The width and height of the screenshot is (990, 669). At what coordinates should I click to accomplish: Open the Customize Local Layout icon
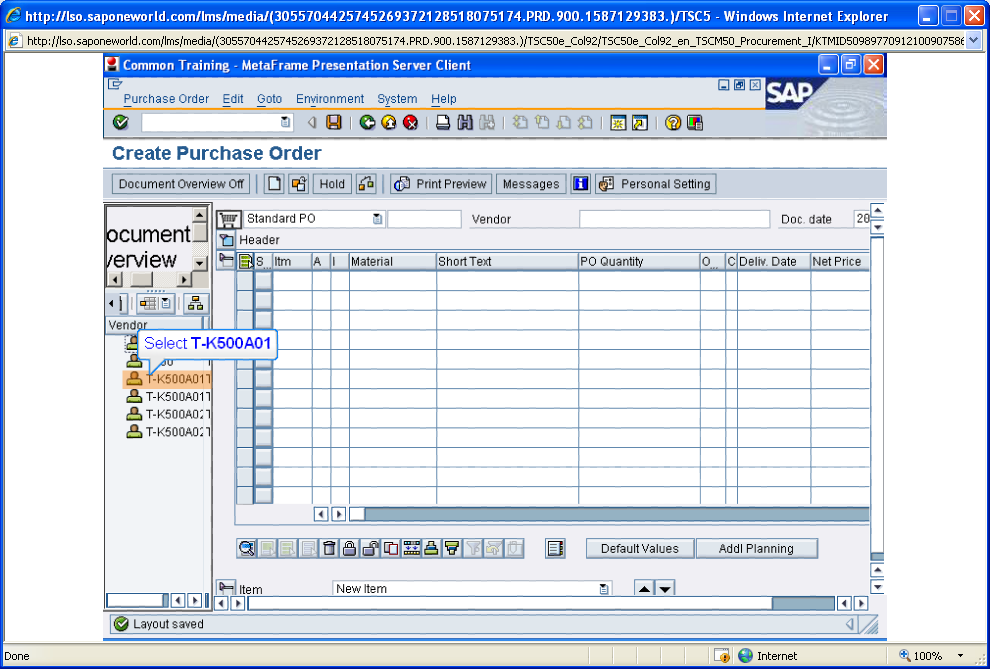pyautogui.click(x=695, y=122)
